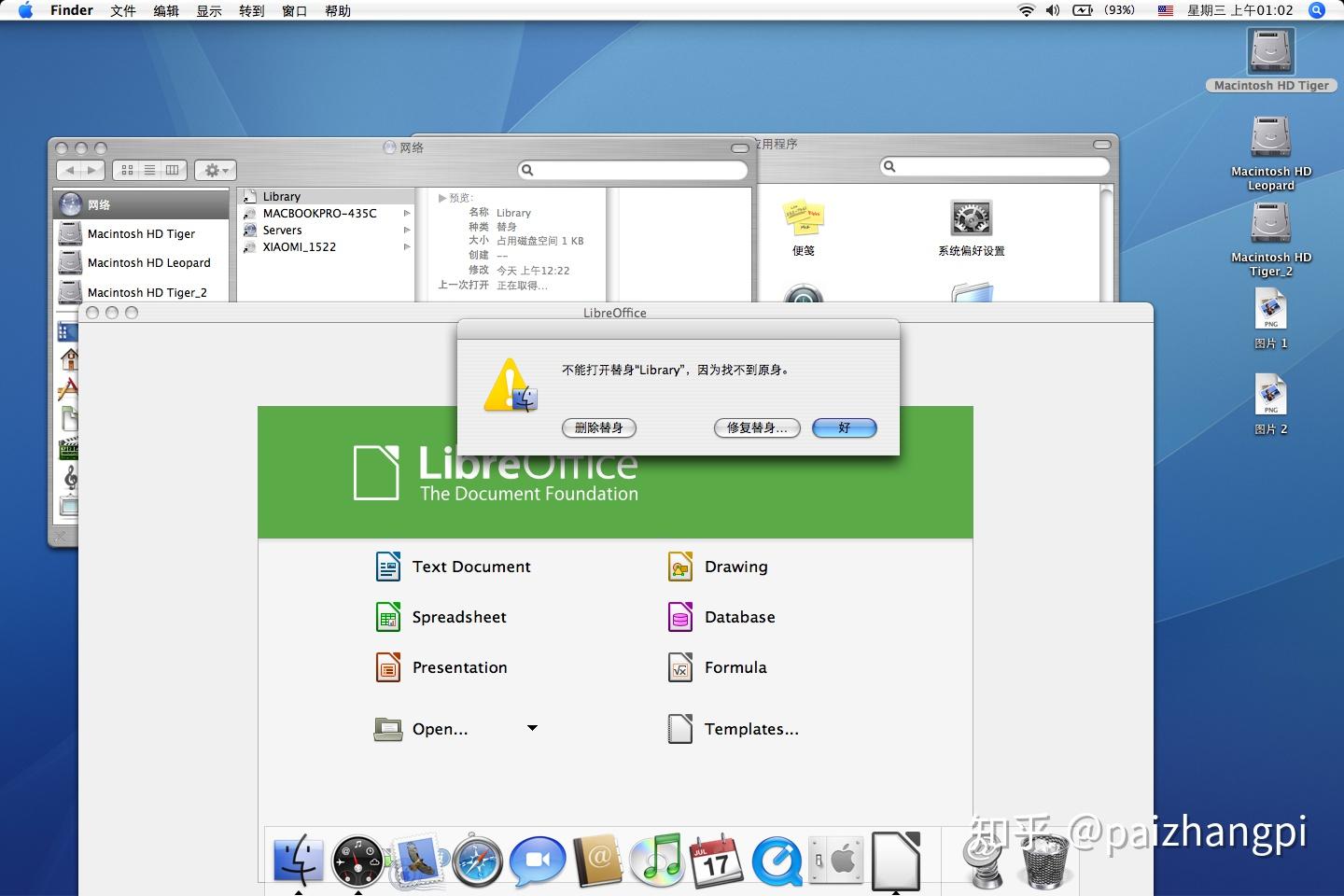Viewport: 1344px width, 896px height.
Task: Click the 删除替身 button in the alert
Action: click(599, 427)
